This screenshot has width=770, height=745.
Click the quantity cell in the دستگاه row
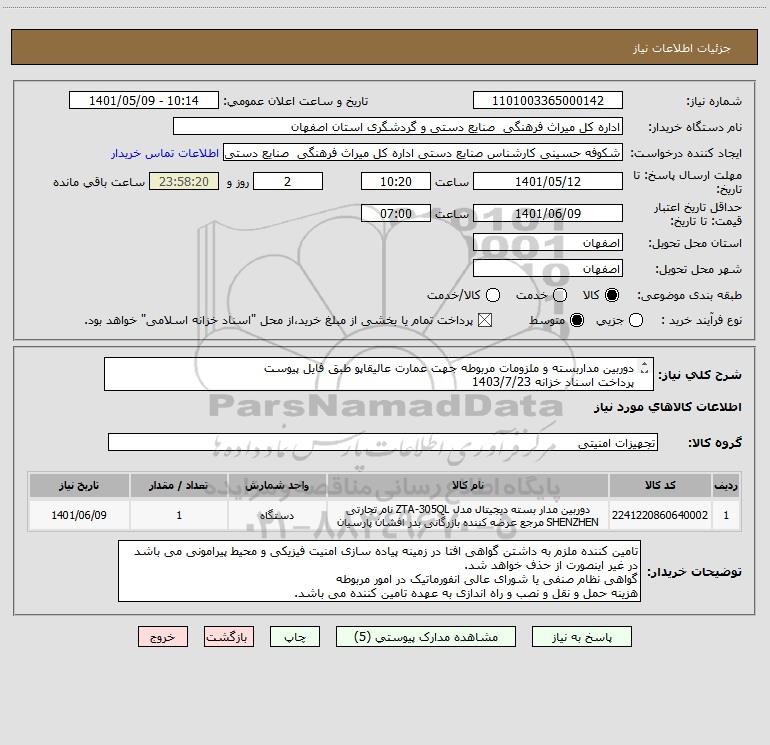click(x=179, y=515)
